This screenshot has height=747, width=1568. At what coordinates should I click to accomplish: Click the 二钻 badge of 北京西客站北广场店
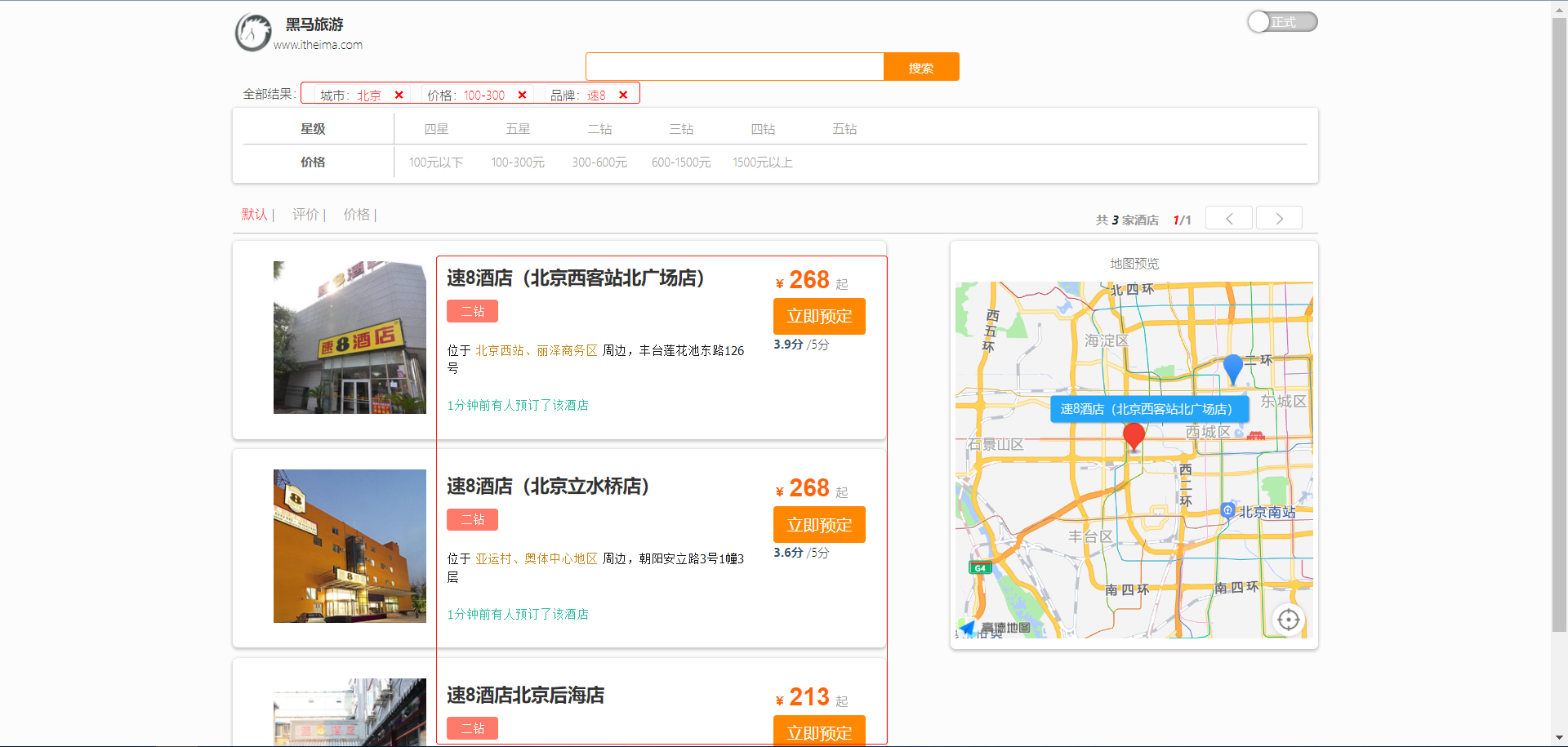pyautogui.click(x=472, y=311)
